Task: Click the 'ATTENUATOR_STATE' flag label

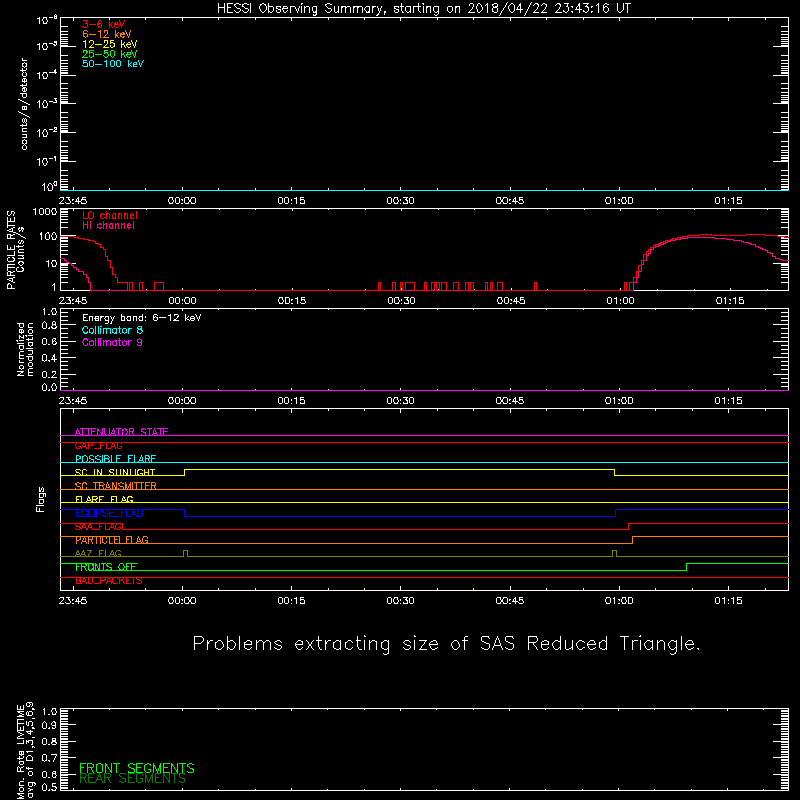Action: coord(121,432)
